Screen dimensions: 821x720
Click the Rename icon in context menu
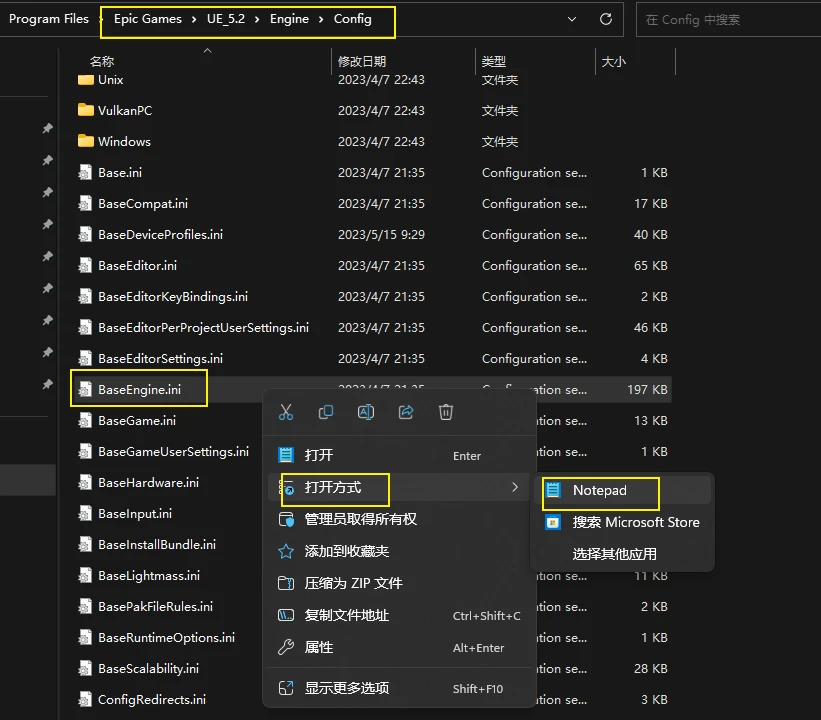[365, 412]
